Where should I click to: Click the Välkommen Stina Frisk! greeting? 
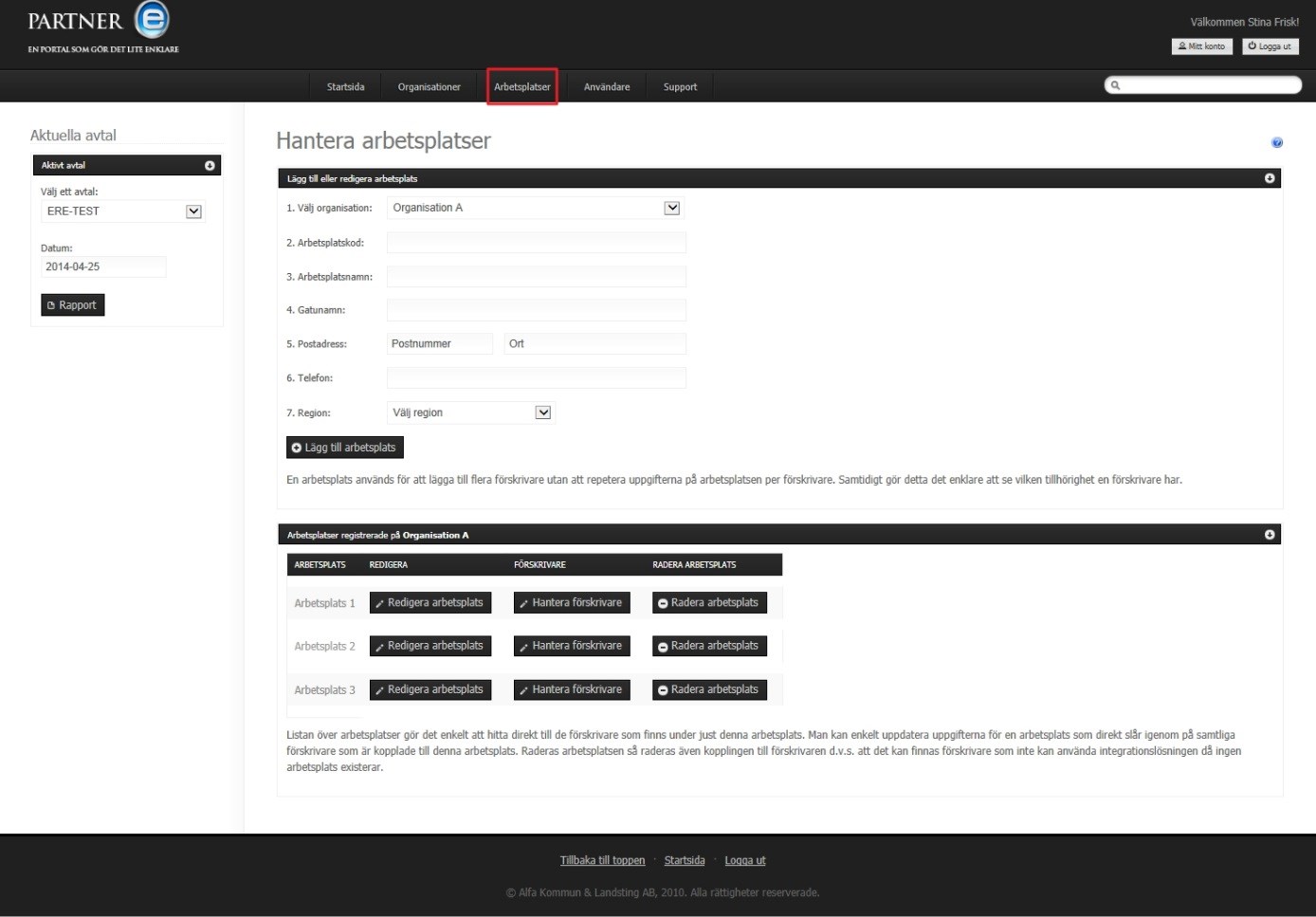(x=1245, y=22)
